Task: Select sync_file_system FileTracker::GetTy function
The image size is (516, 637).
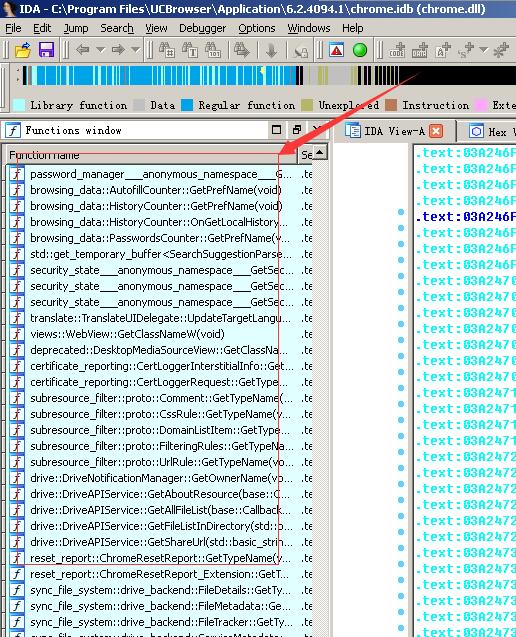Action: point(161,622)
